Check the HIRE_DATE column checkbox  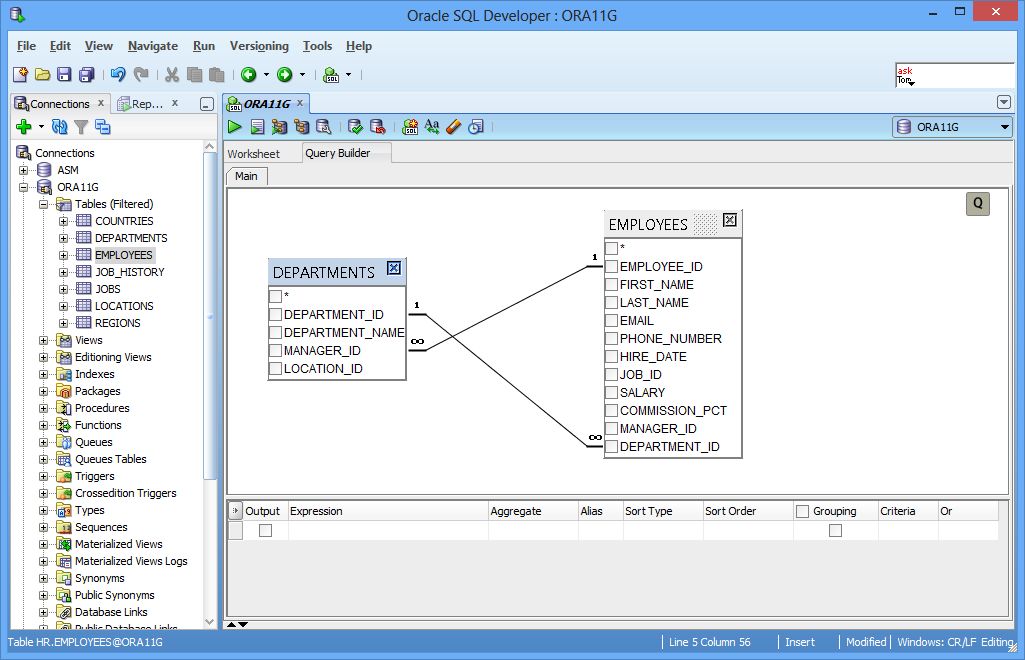click(612, 357)
